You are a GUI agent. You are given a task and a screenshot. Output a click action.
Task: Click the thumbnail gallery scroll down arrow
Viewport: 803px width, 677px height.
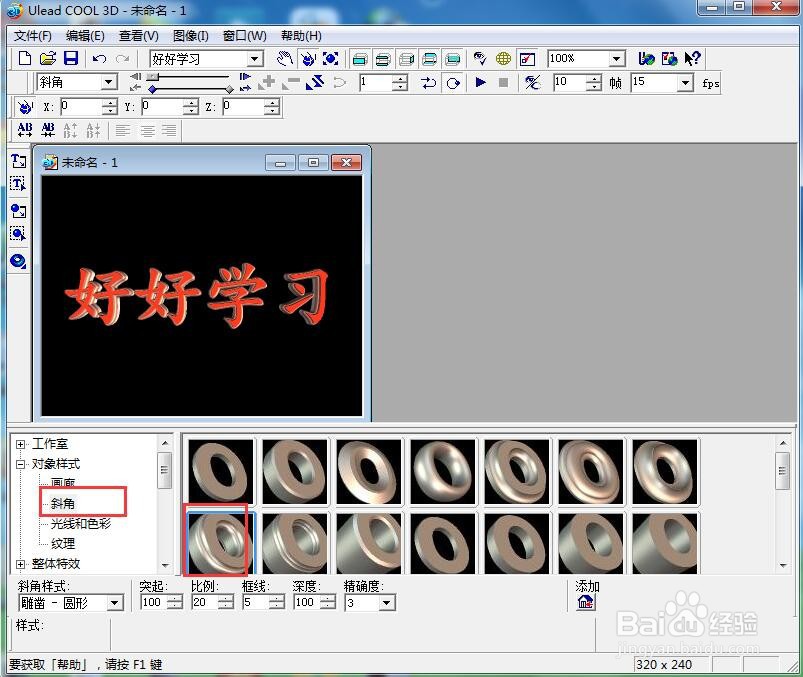tap(783, 565)
